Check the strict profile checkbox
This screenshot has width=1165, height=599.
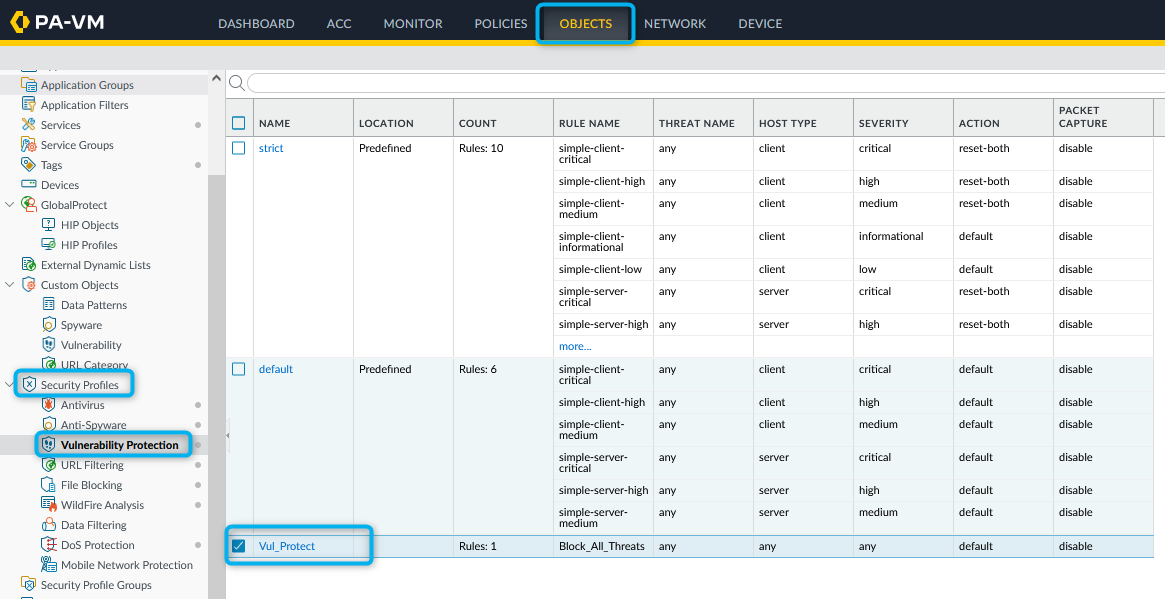239,148
